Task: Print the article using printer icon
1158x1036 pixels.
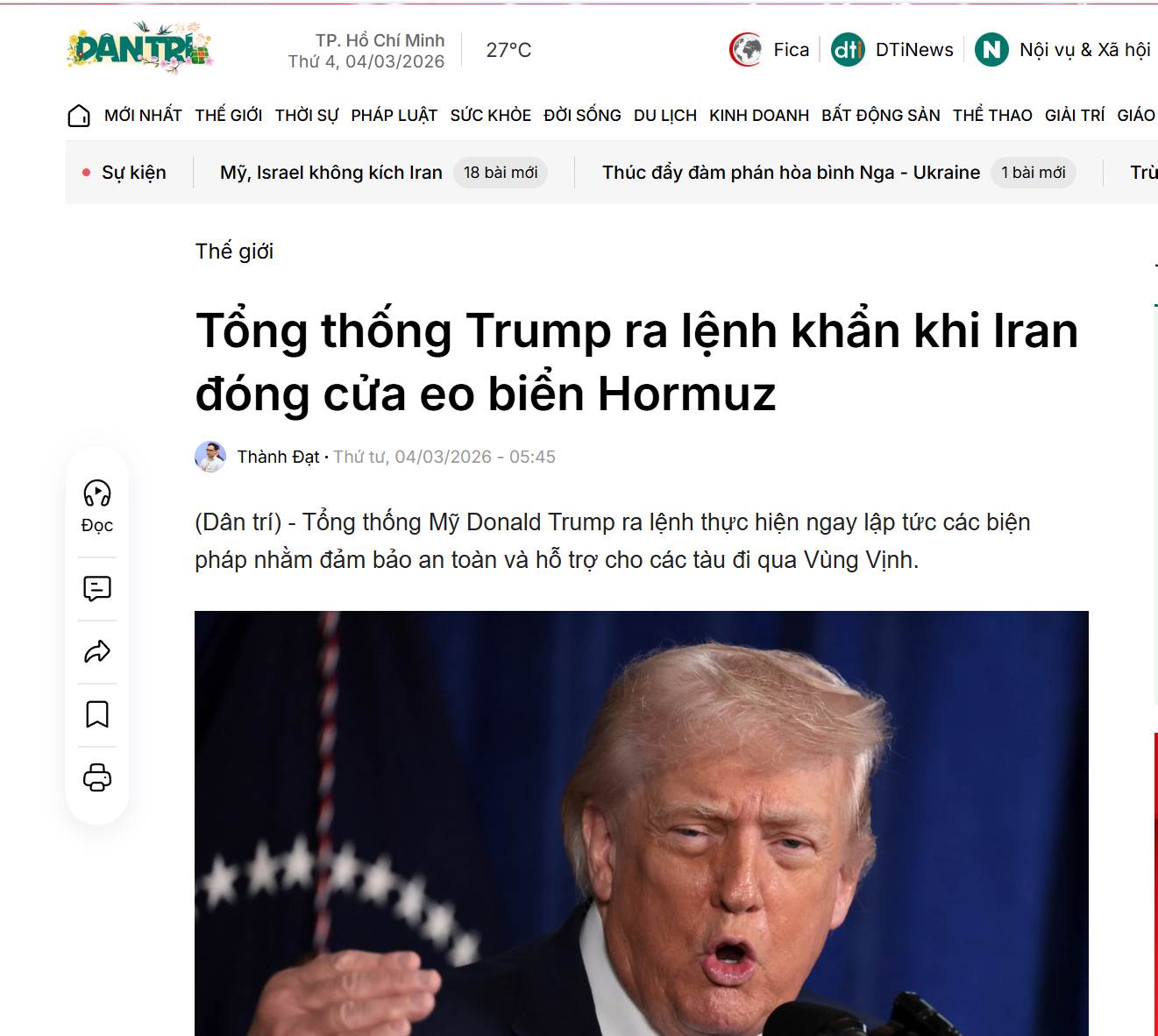Action: click(97, 777)
